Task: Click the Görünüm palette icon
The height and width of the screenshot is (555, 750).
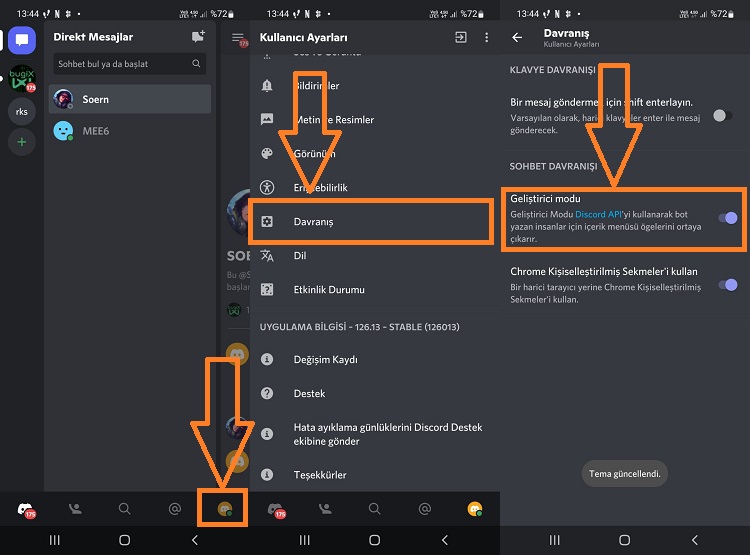Action: click(x=267, y=154)
